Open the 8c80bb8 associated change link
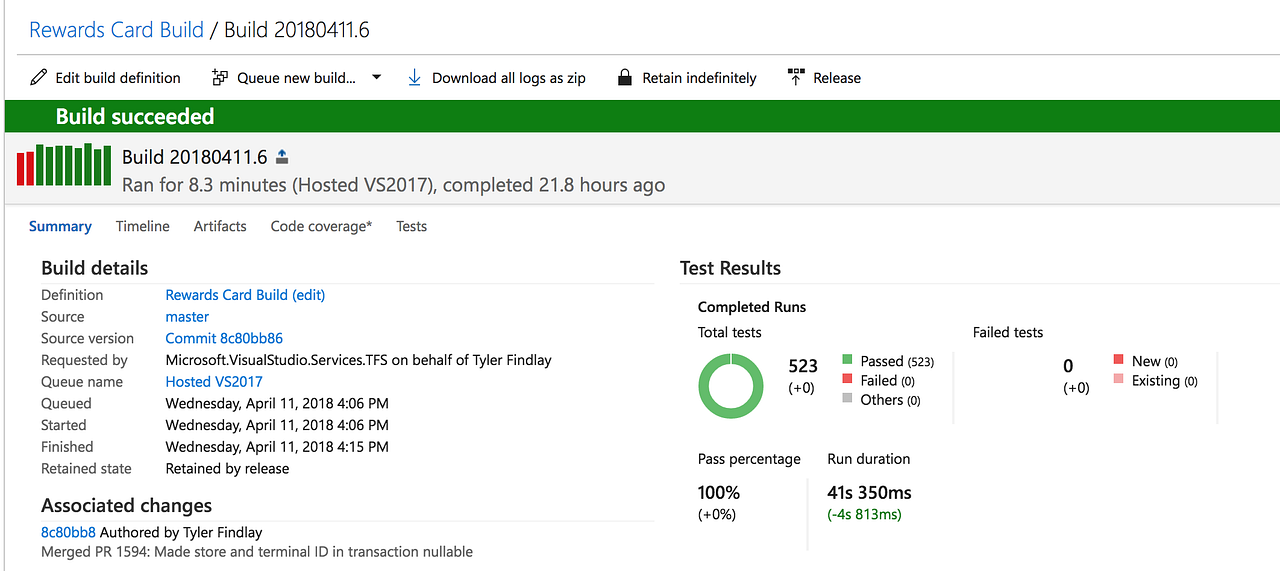The height and width of the screenshot is (571, 1280). pos(68,532)
